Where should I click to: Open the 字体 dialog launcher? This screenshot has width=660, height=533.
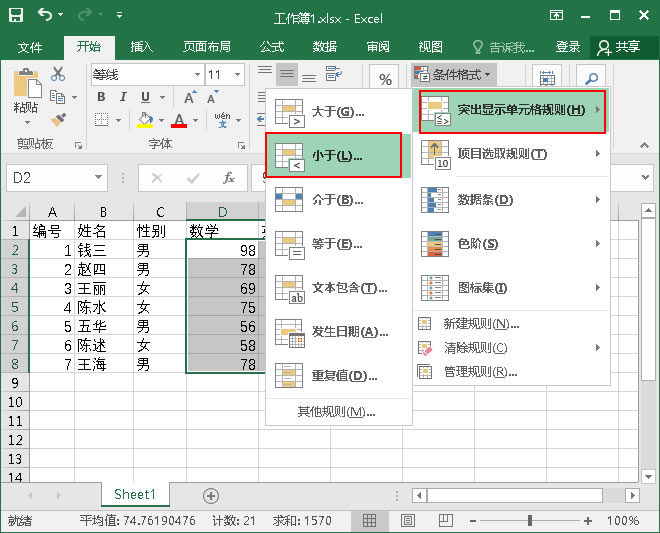click(x=241, y=145)
